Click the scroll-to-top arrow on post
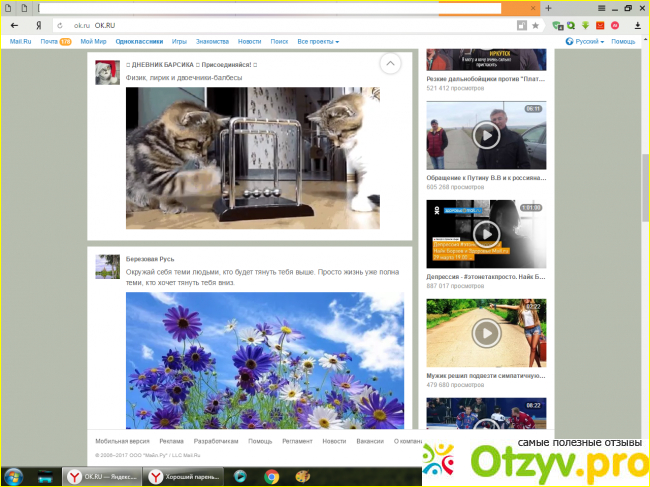The image size is (650, 487). [390, 64]
